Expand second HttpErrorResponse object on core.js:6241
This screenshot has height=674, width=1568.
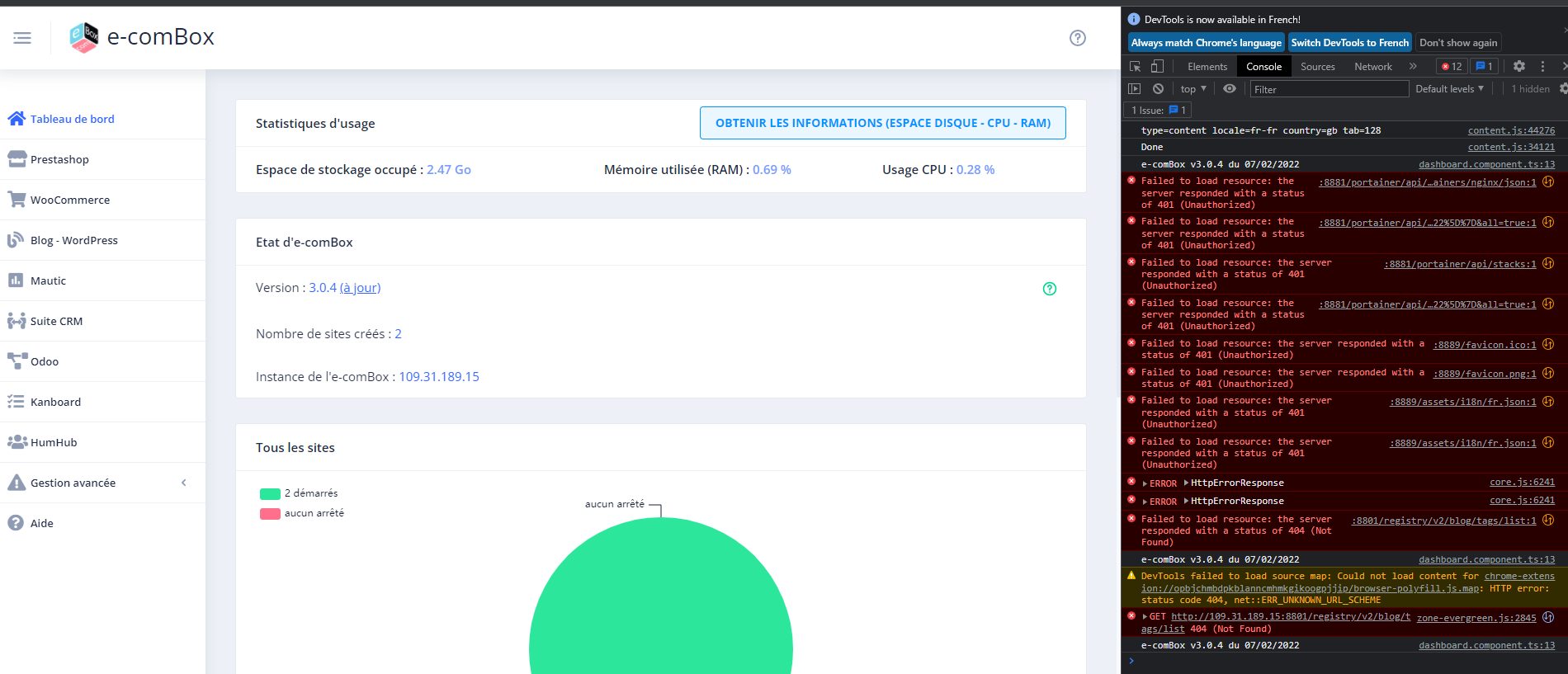(1186, 501)
